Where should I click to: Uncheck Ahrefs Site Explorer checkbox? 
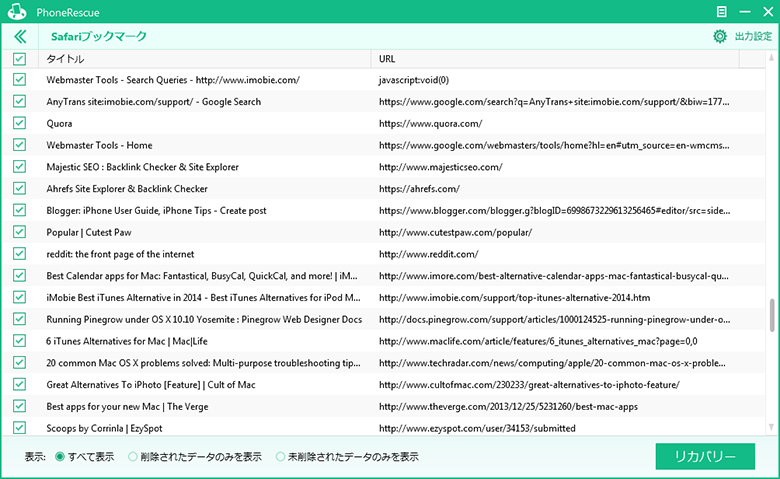[x=19, y=189]
